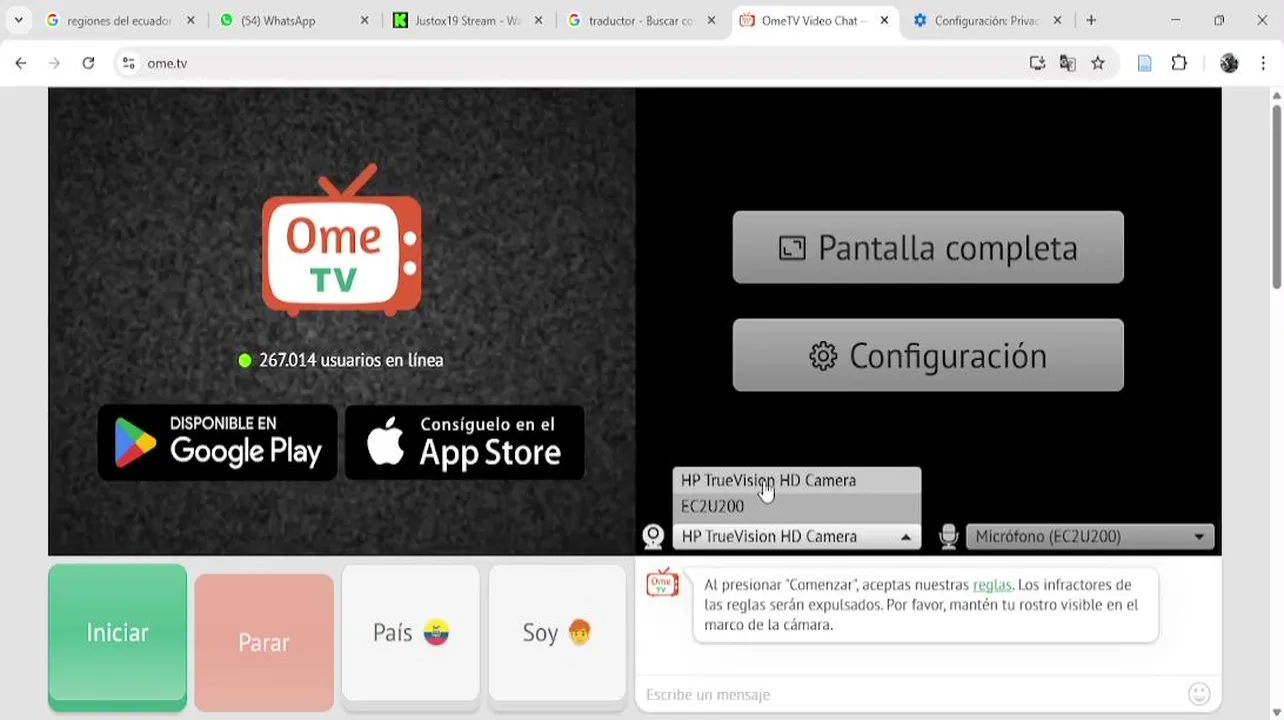Click the install app icon in address bar
1284x720 pixels.
(1037, 63)
